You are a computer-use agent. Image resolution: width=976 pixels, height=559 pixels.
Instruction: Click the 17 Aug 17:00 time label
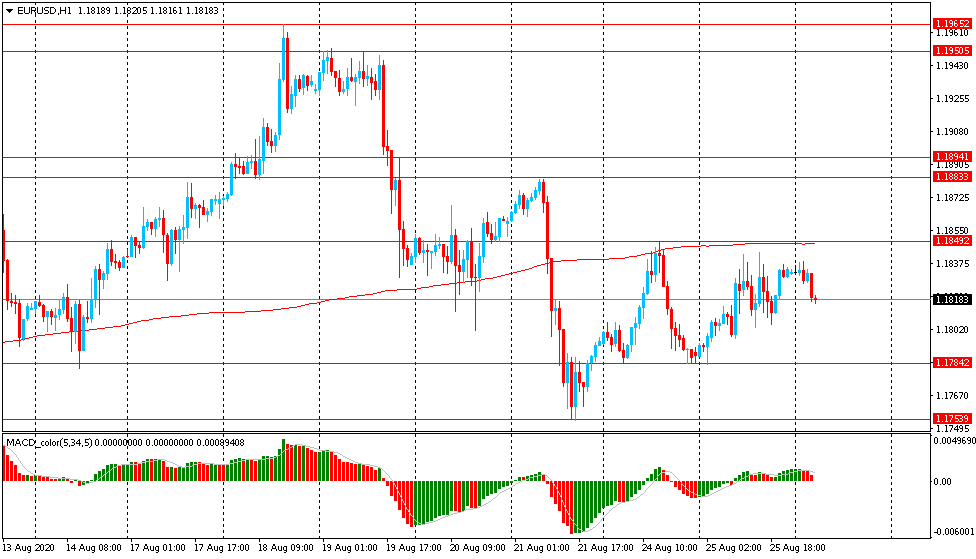223,548
